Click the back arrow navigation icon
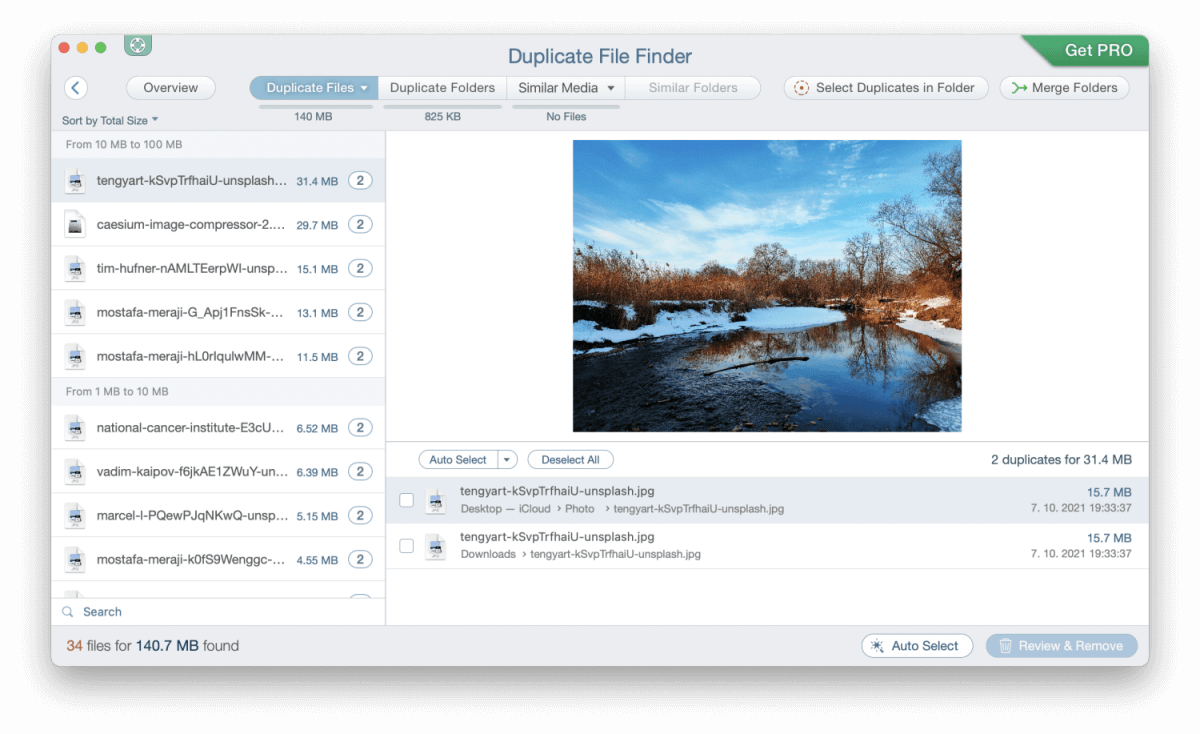 point(76,88)
